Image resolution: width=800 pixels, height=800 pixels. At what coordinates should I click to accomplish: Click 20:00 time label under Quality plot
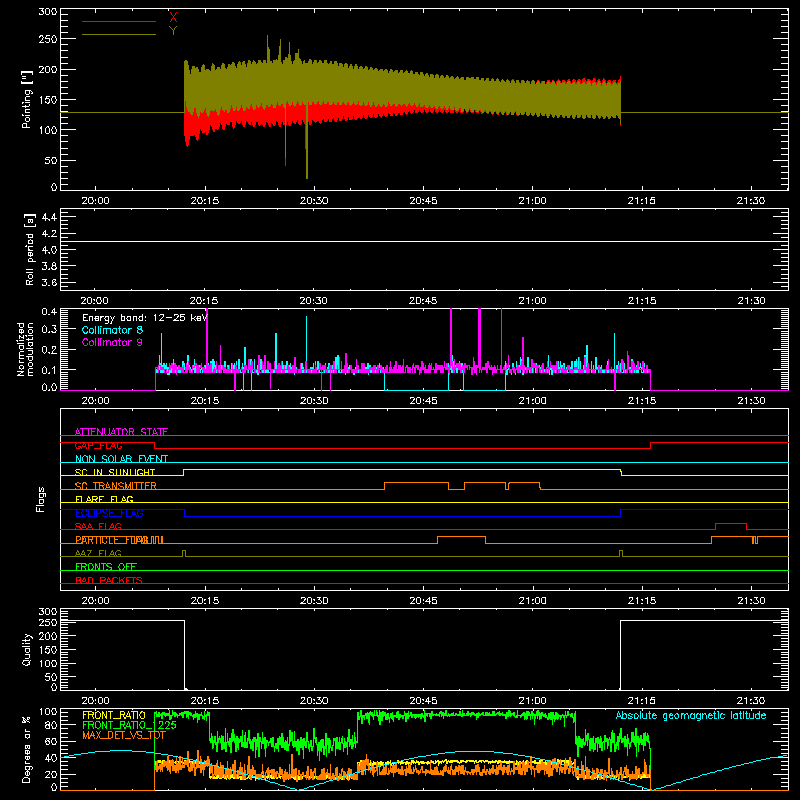click(95, 701)
